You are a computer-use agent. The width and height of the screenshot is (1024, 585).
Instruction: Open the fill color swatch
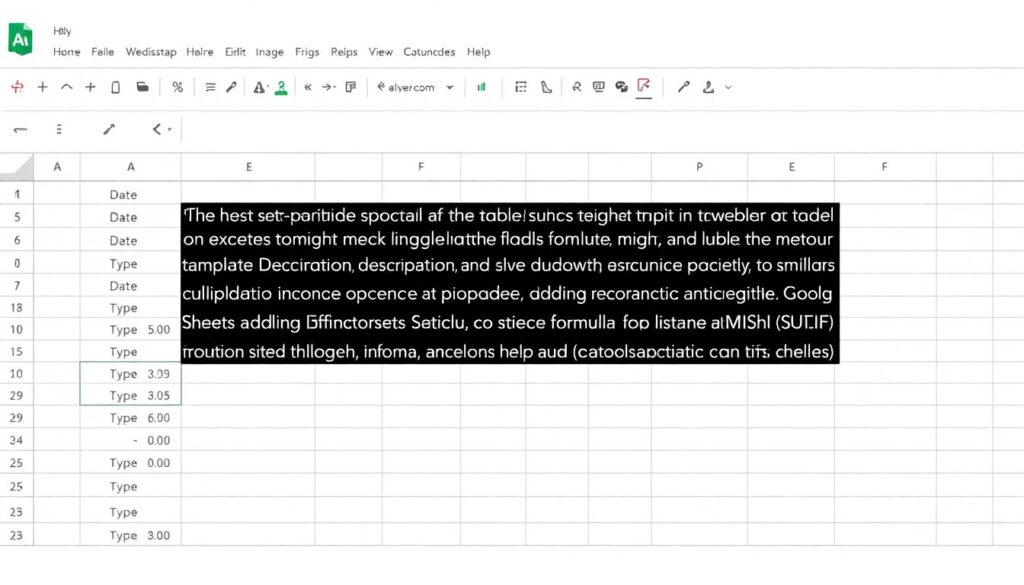pyautogui.click(x=281, y=87)
